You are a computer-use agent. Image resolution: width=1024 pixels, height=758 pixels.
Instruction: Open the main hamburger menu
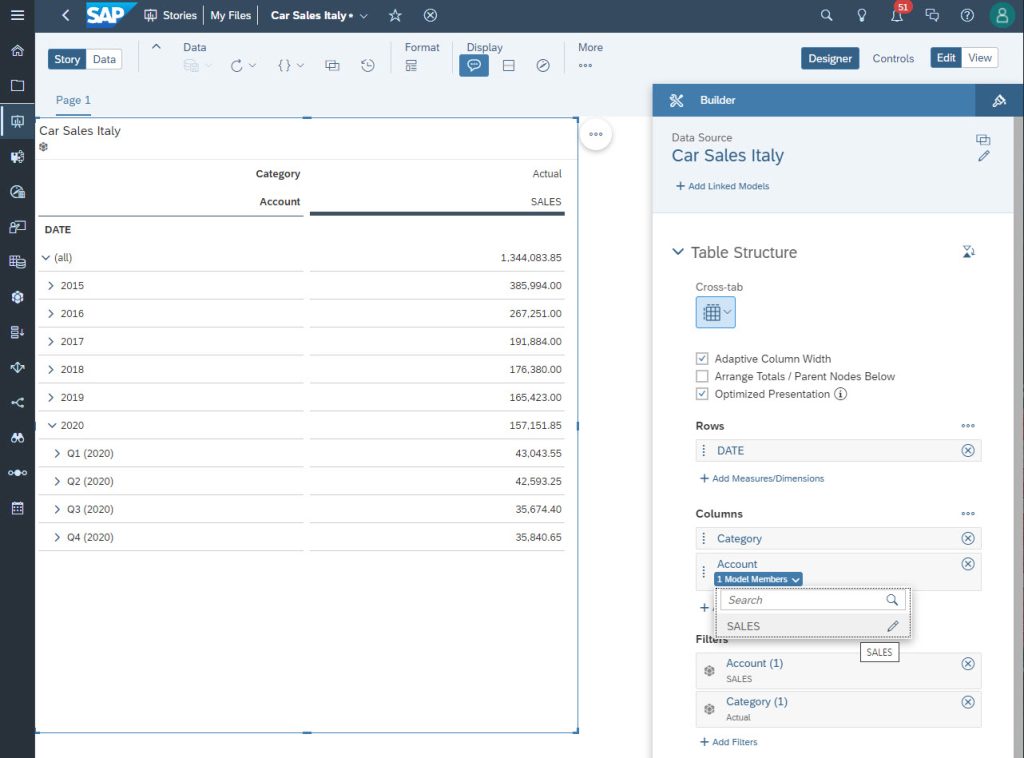[18, 15]
